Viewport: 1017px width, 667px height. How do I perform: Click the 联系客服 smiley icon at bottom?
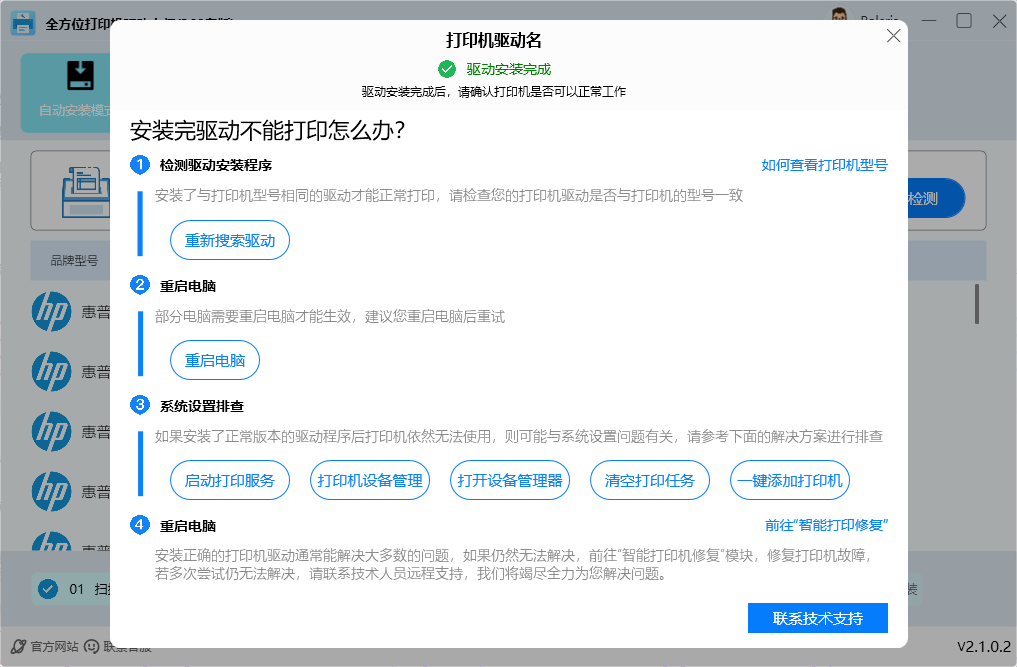pos(91,646)
